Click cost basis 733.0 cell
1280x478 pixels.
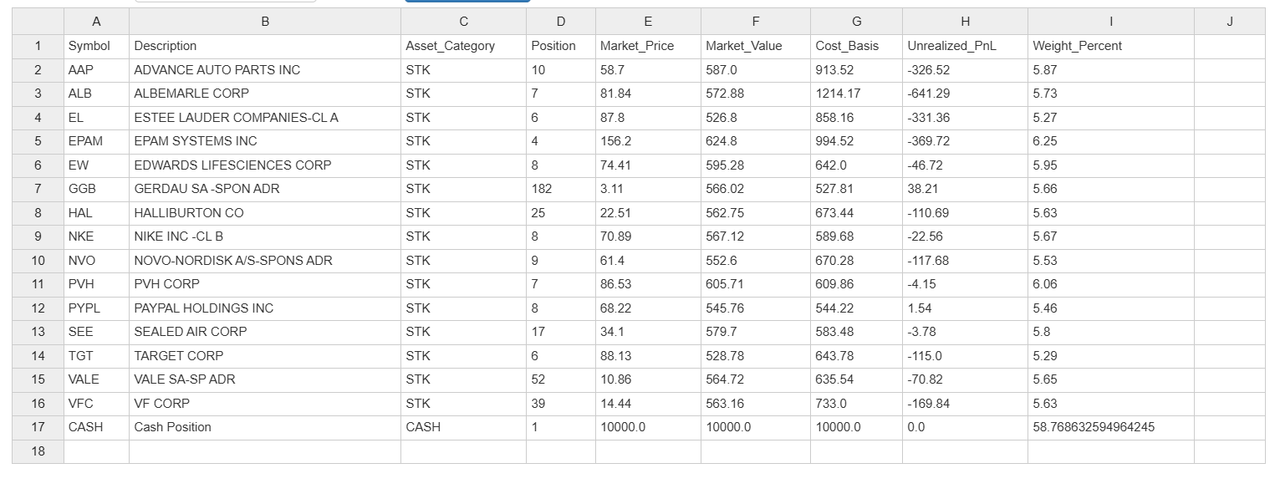coord(857,404)
